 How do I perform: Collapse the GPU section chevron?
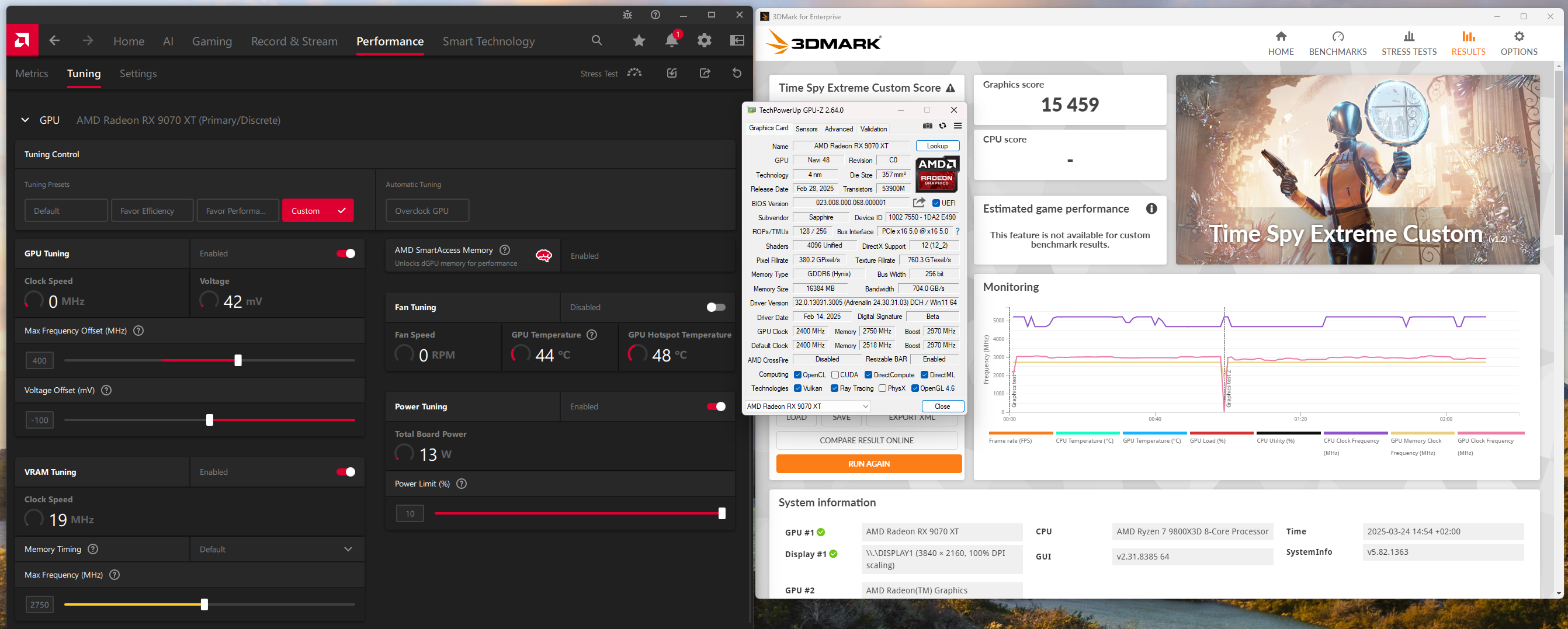pos(25,120)
